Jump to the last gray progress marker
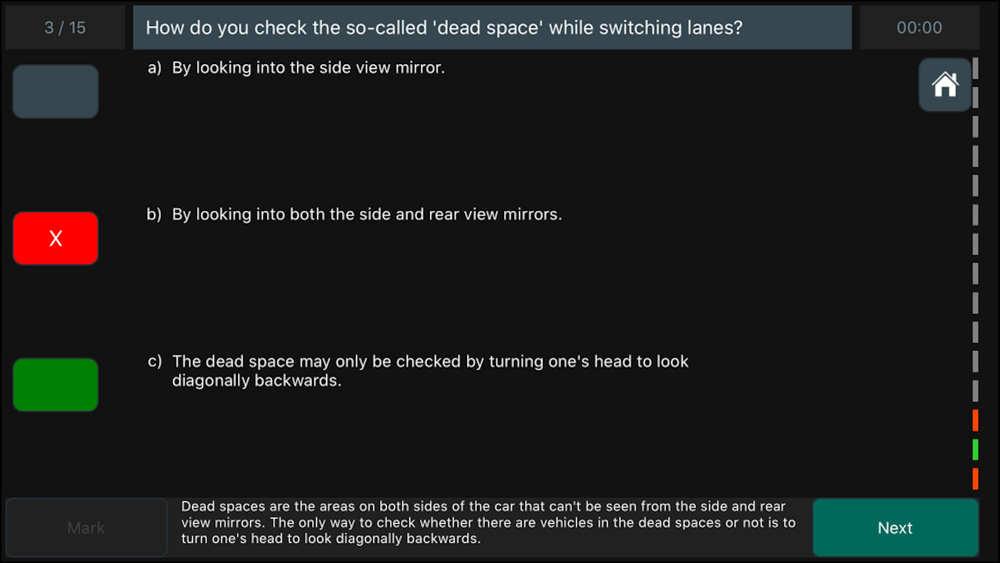The height and width of the screenshot is (563, 1000). click(x=975, y=391)
